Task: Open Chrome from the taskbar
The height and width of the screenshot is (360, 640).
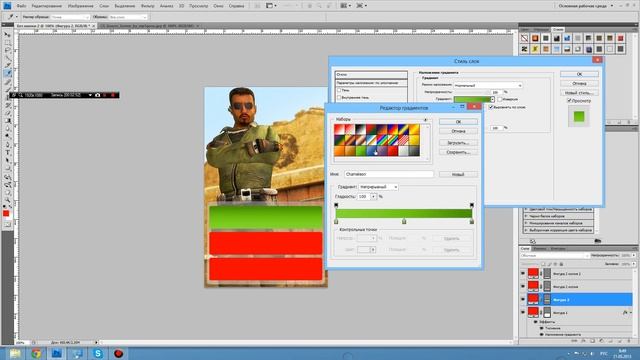Action: (x=36, y=353)
